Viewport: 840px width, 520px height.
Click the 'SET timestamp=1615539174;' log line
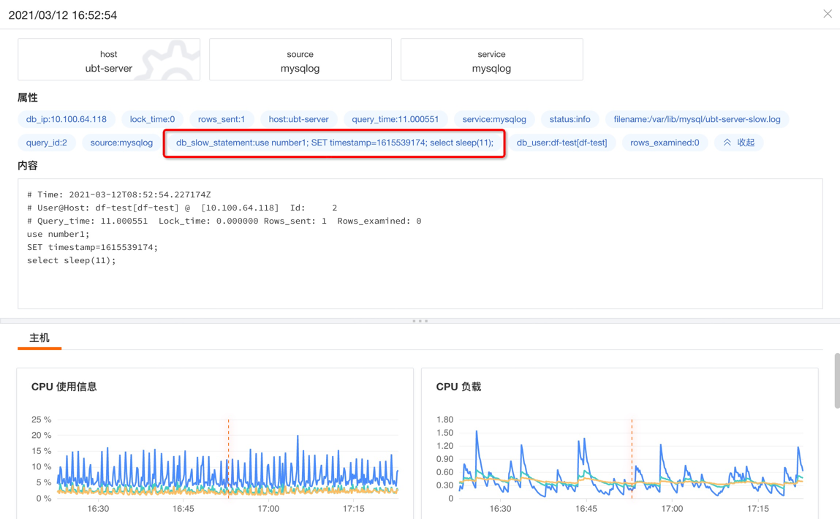point(92,247)
